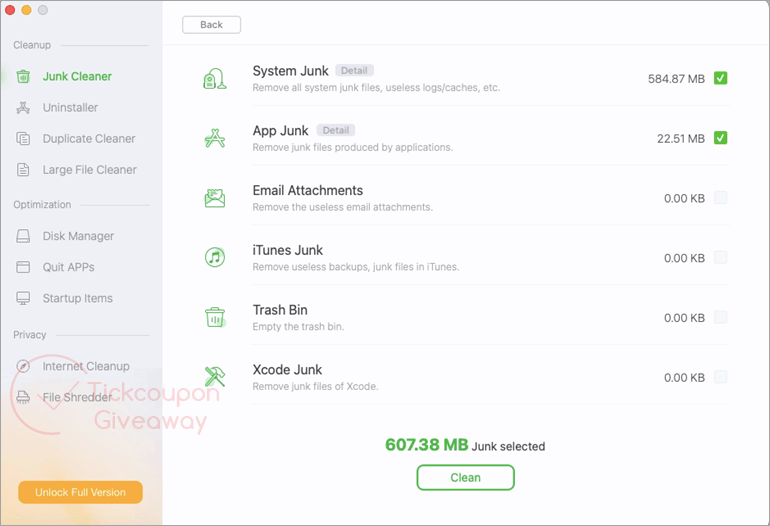Click 'Remove useless backups, junk files in iTunes.'
770x526 pixels.
coord(356,267)
